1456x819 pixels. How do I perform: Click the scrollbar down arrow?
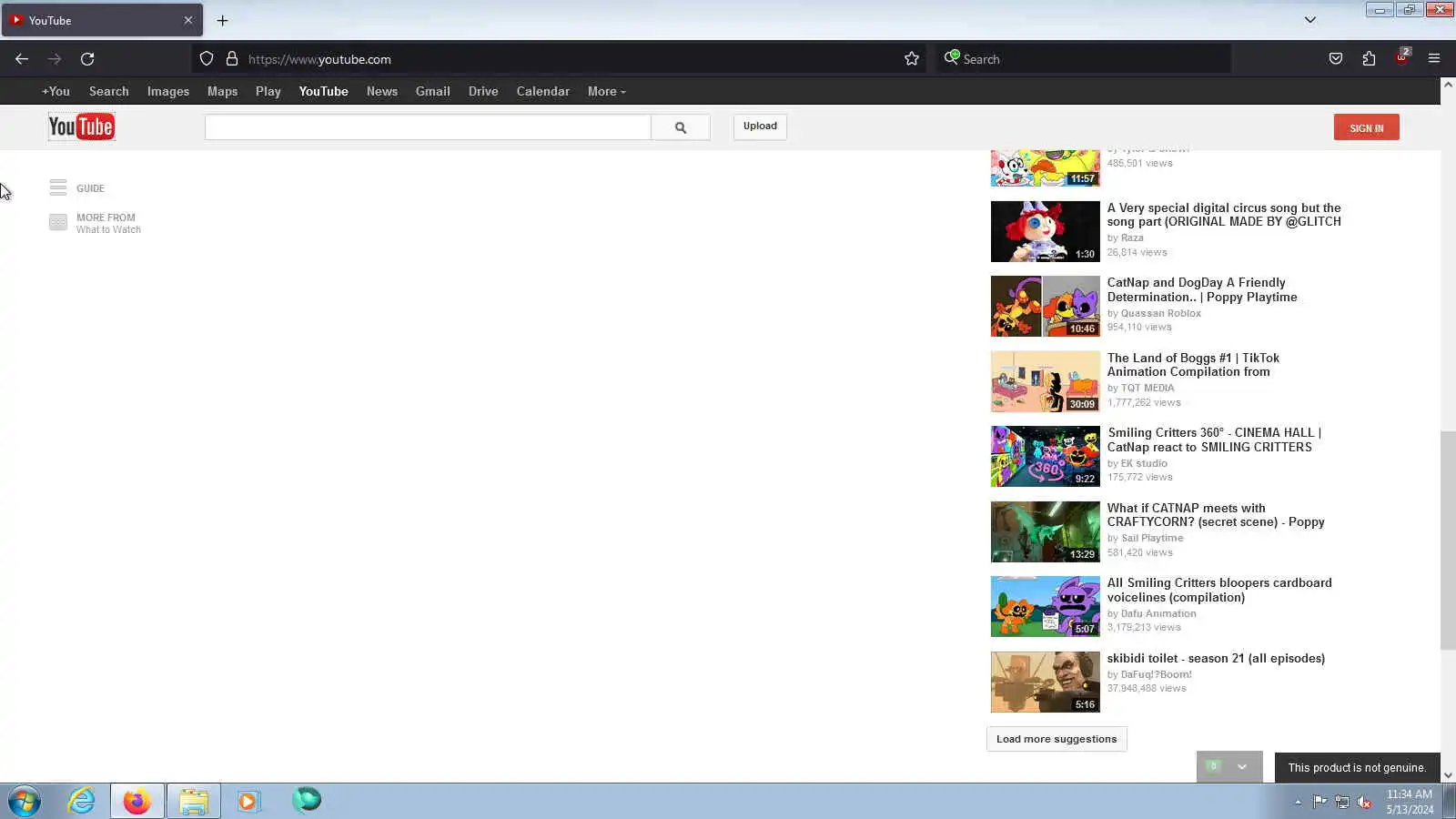click(x=1448, y=775)
